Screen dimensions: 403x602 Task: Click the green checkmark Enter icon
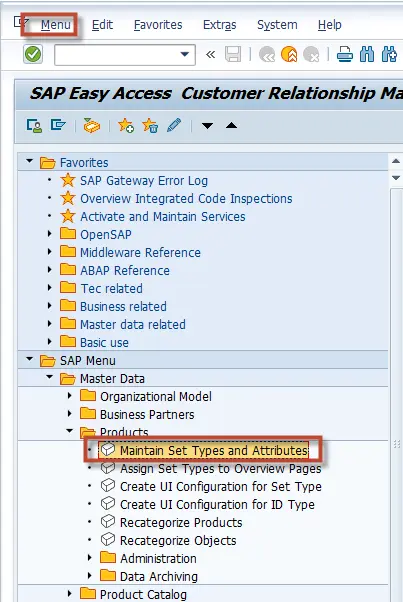(x=33, y=54)
